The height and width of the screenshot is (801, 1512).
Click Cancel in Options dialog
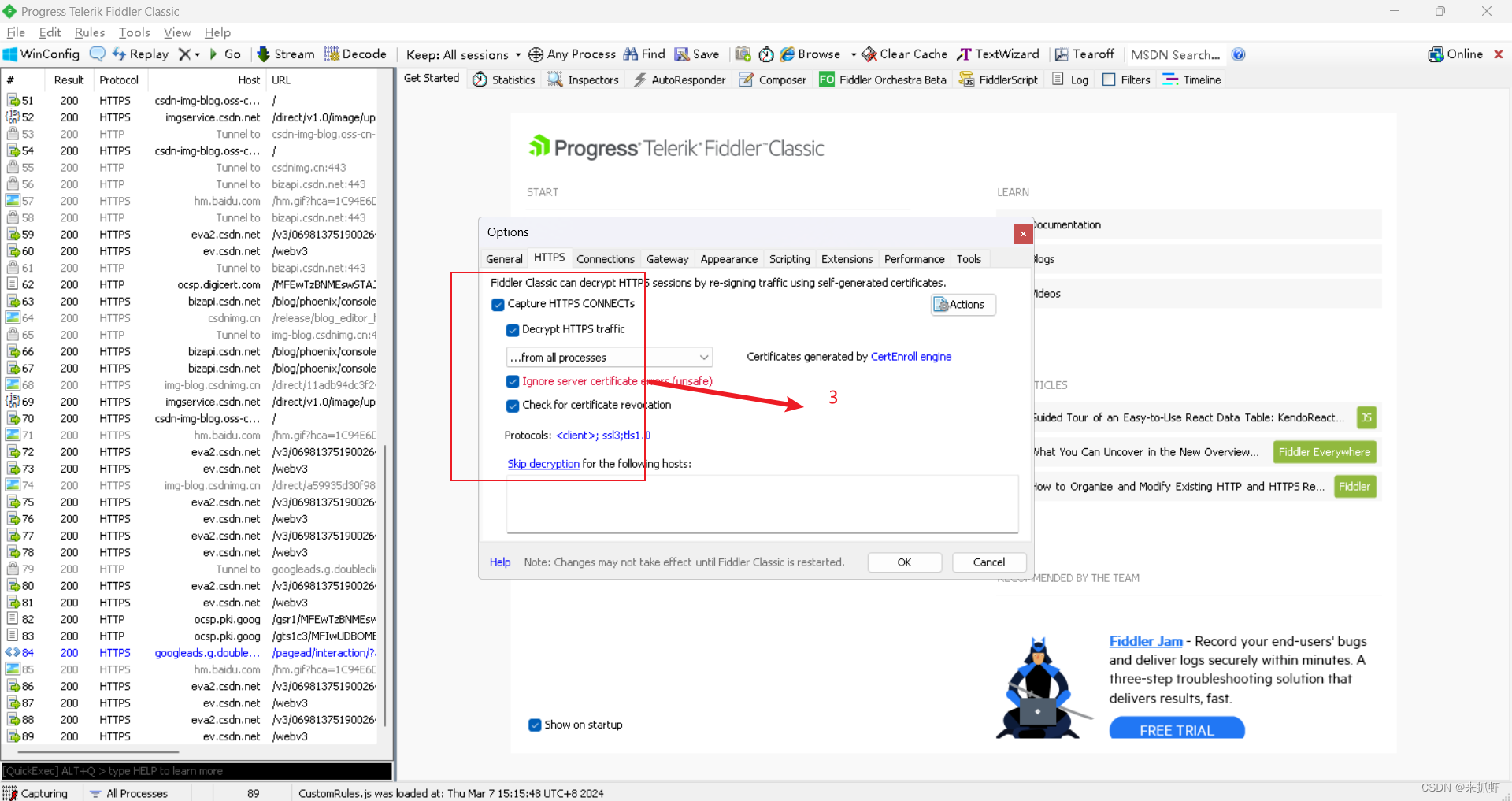(988, 562)
